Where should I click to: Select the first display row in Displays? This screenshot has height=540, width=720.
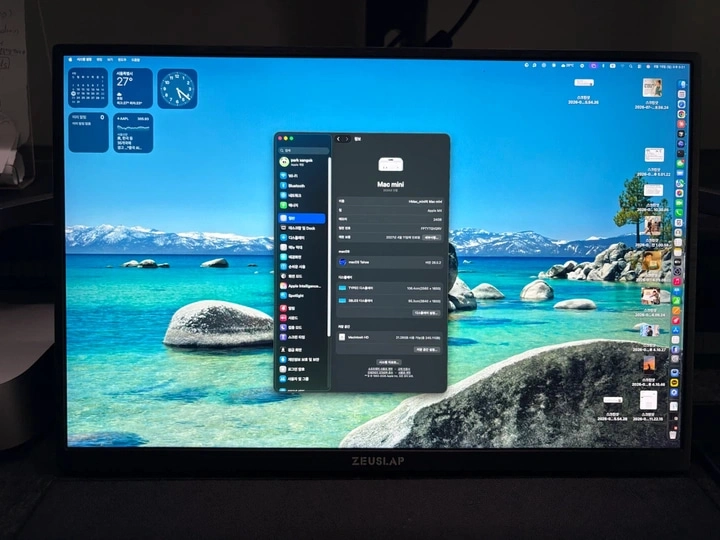click(390, 288)
